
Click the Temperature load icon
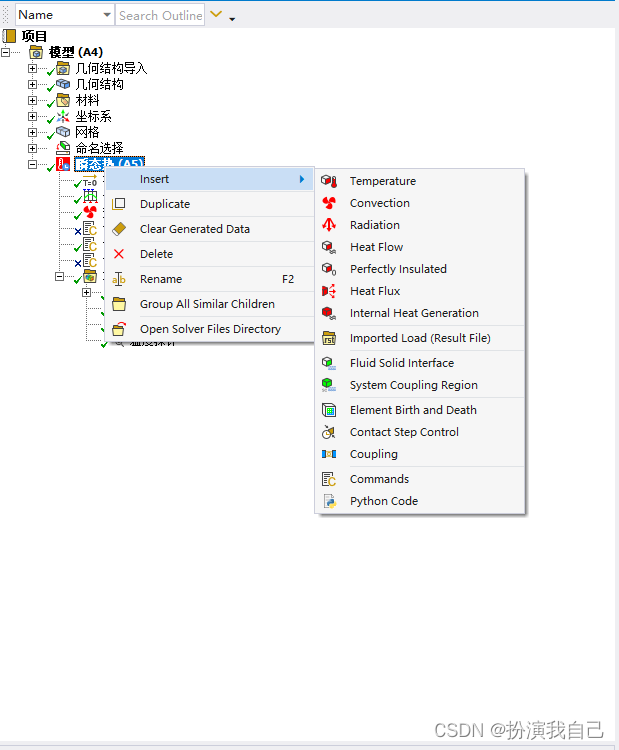coord(329,181)
